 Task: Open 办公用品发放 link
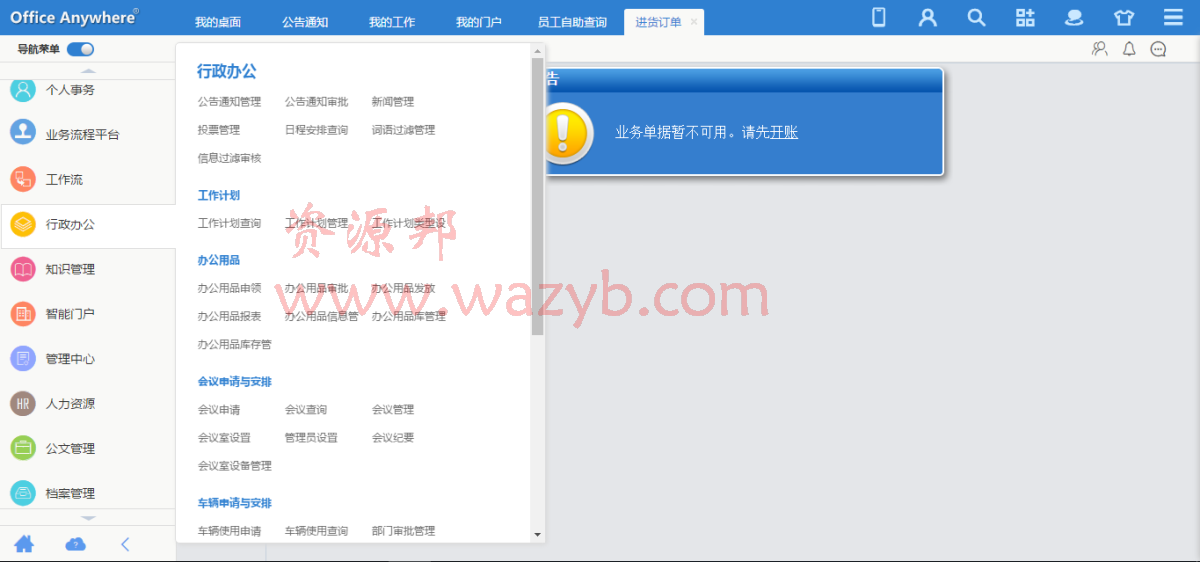[403, 288]
